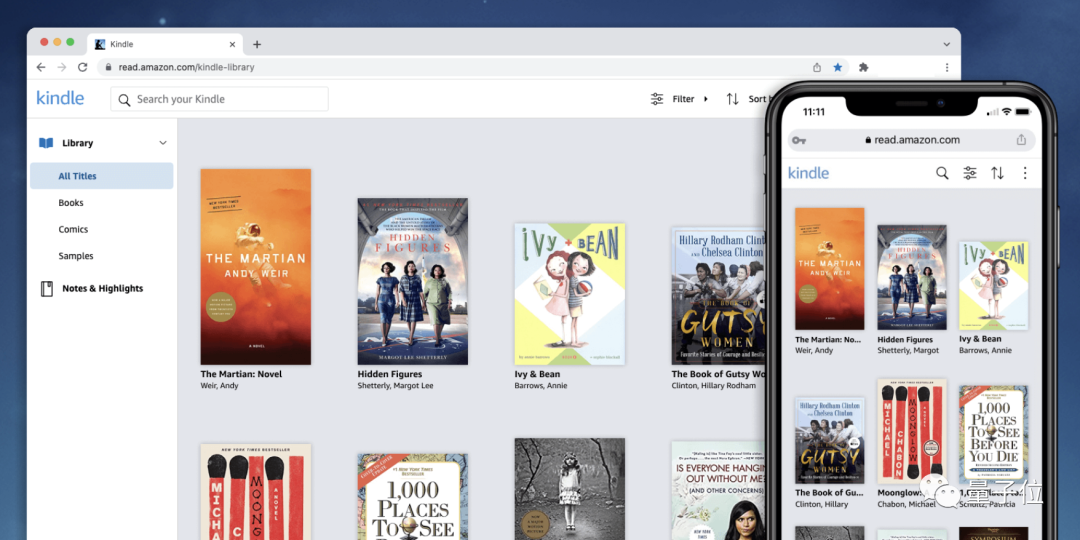The height and width of the screenshot is (540, 1080).
Task: Open a new browser tab
Action: [x=257, y=44]
